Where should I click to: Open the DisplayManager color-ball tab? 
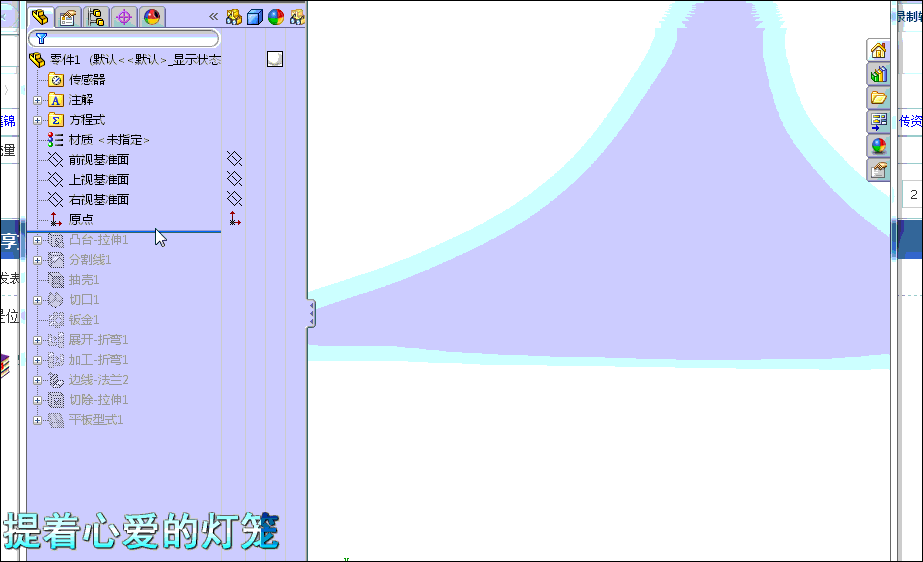point(152,17)
